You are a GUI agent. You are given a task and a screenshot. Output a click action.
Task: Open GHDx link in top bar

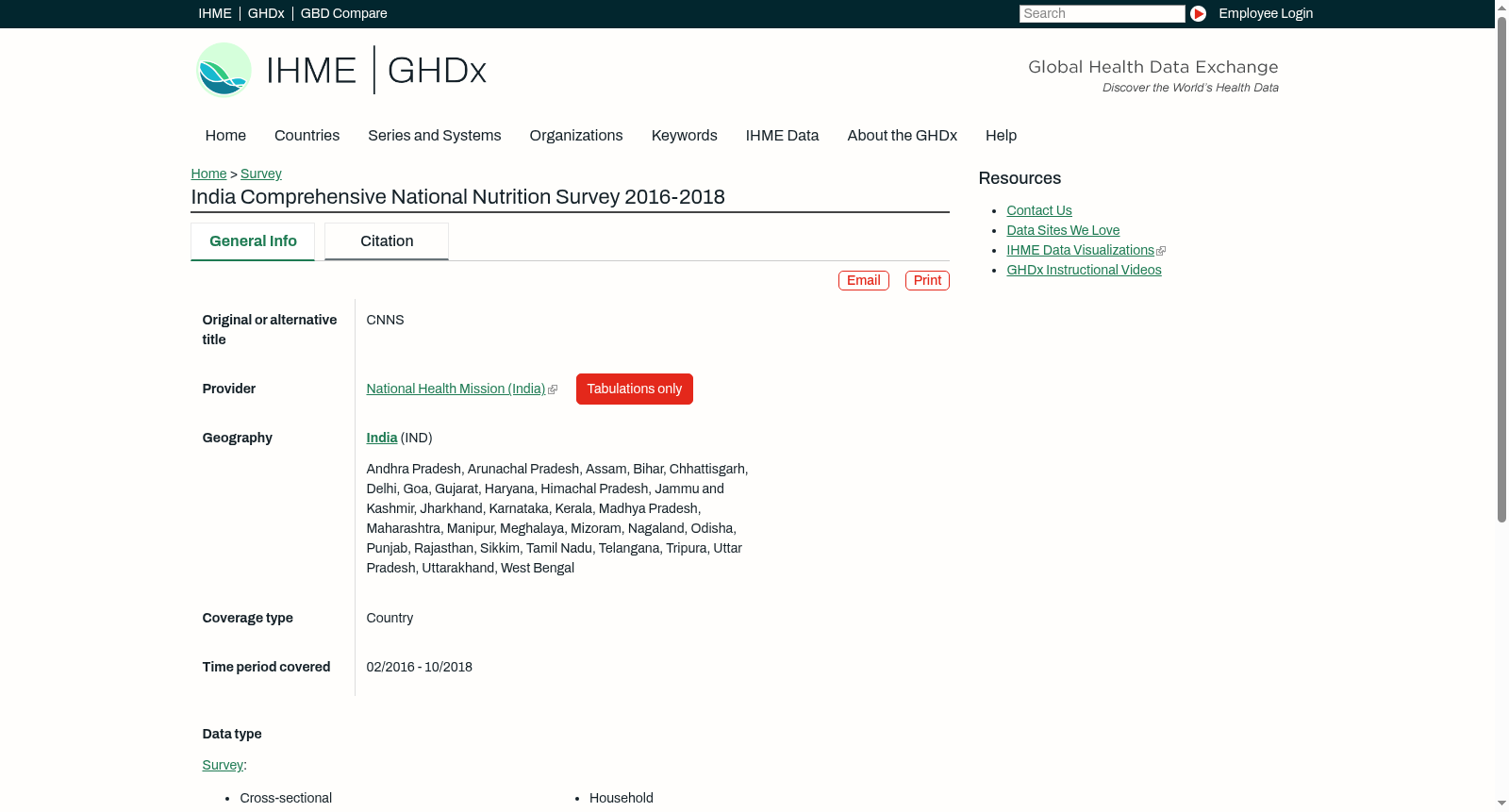(x=266, y=13)
